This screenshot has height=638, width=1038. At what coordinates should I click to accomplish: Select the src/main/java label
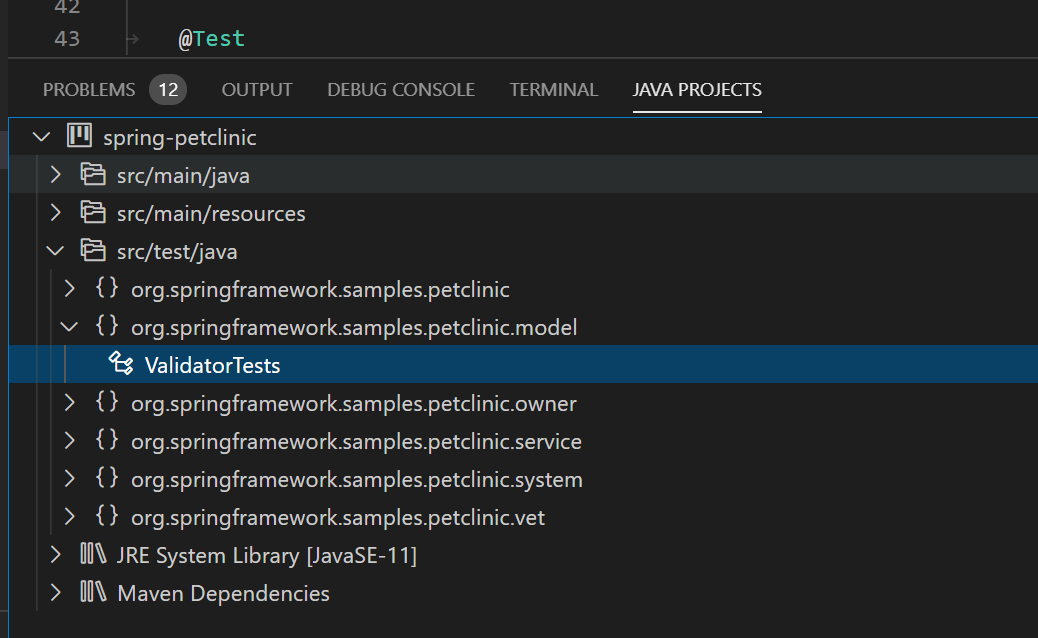pyautogui.click(x=183, y=175)
